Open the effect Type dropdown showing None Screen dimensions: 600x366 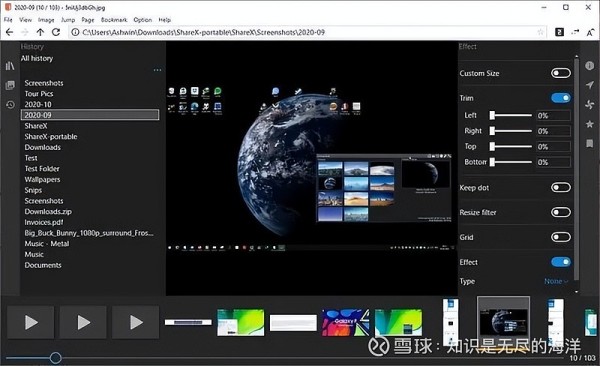(556, 281)
